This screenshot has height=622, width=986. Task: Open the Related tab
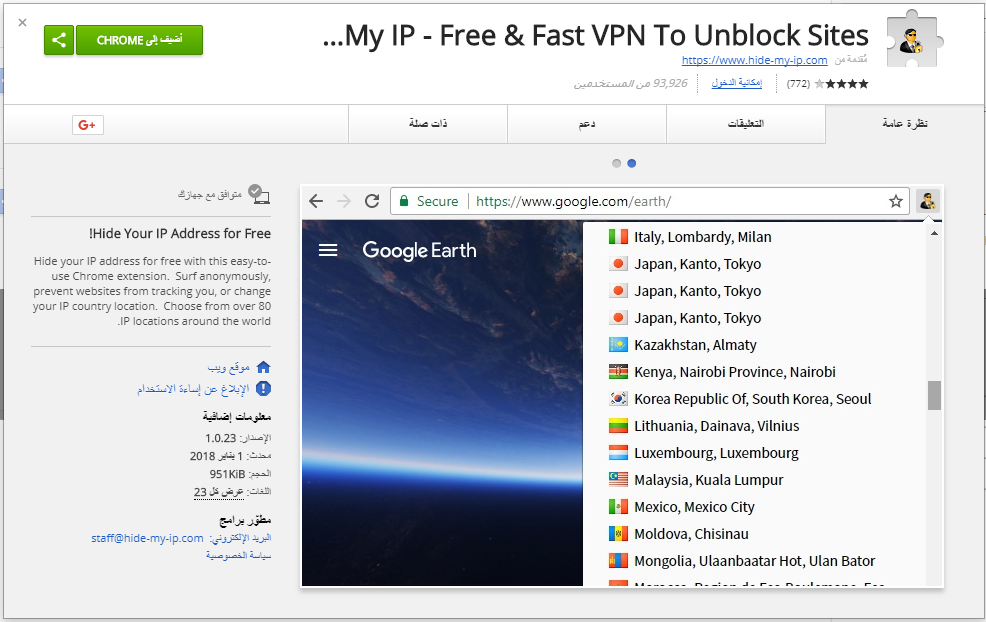(x=428, y=124)
